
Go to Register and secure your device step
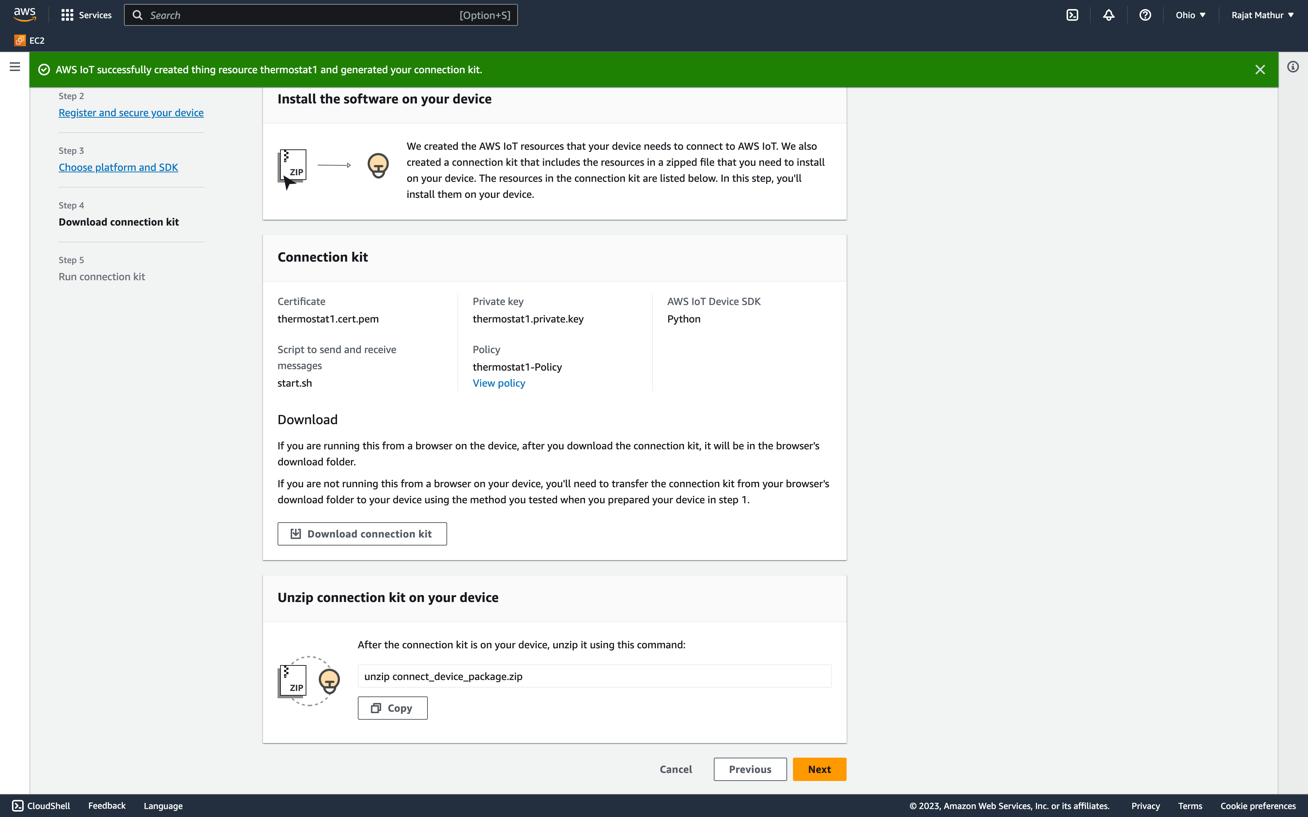[131, 113]
